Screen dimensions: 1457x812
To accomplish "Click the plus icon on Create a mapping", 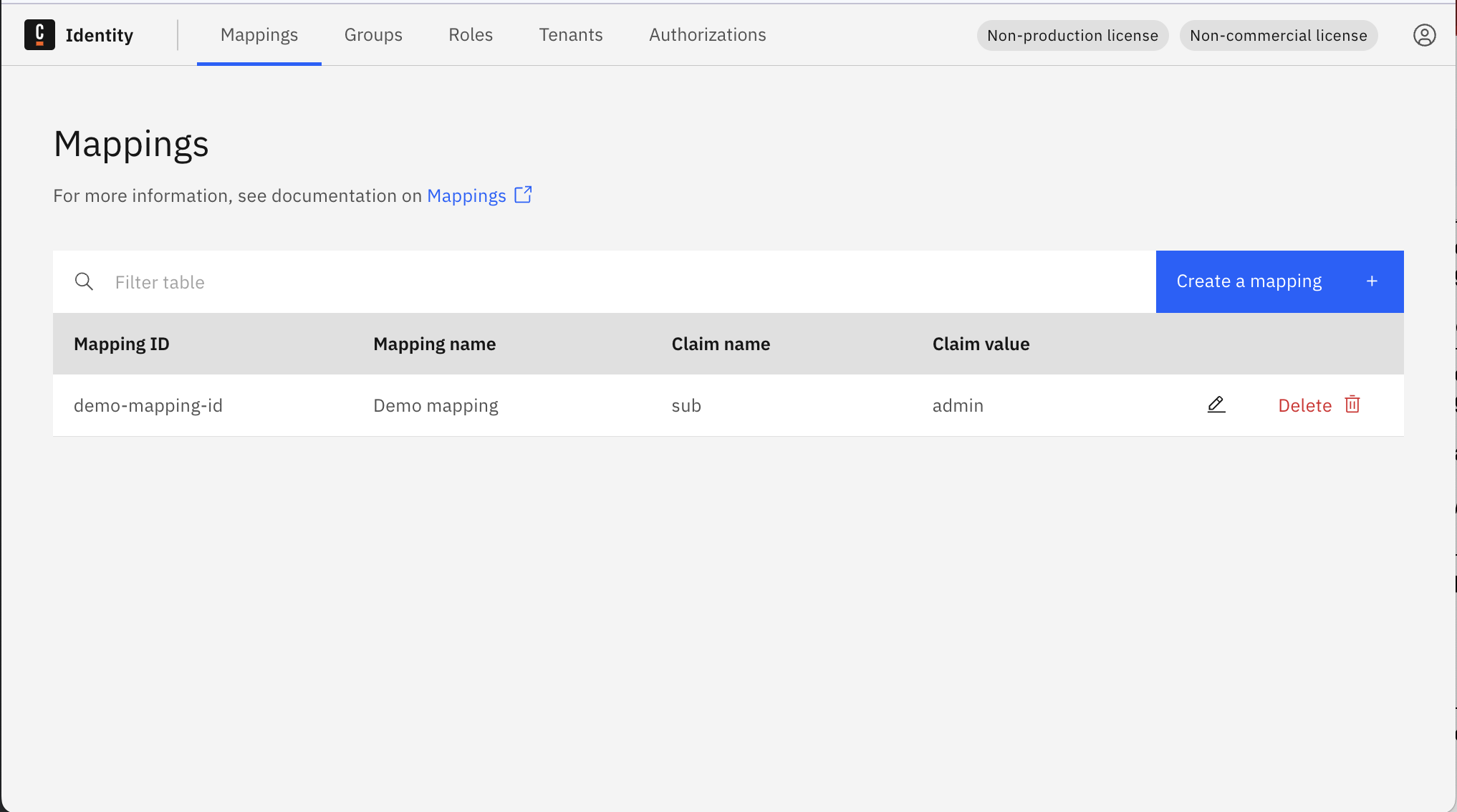I will pyautogui.click(x=1372, y=281).
